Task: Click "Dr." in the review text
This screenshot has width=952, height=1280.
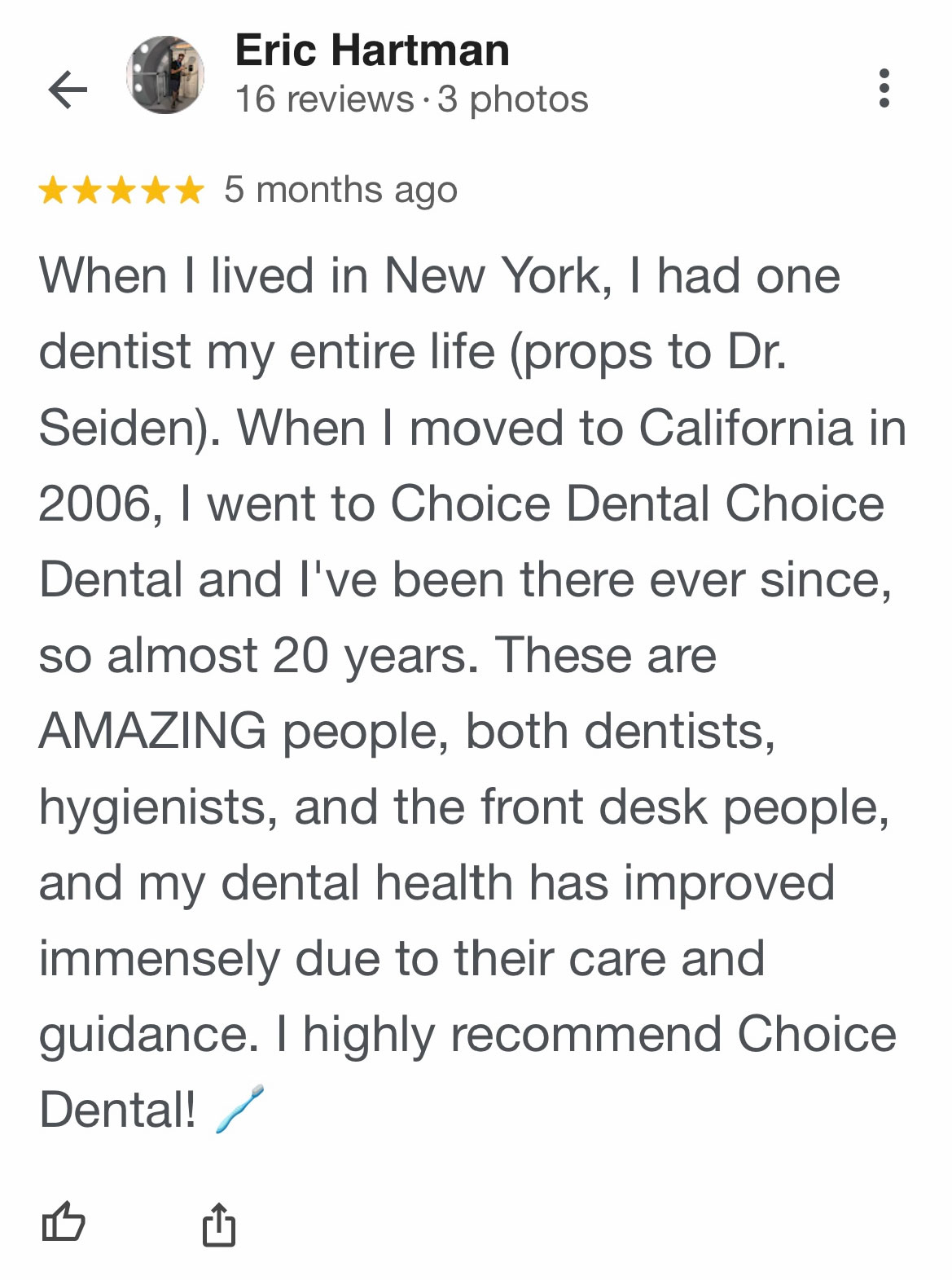Action: 757,352
